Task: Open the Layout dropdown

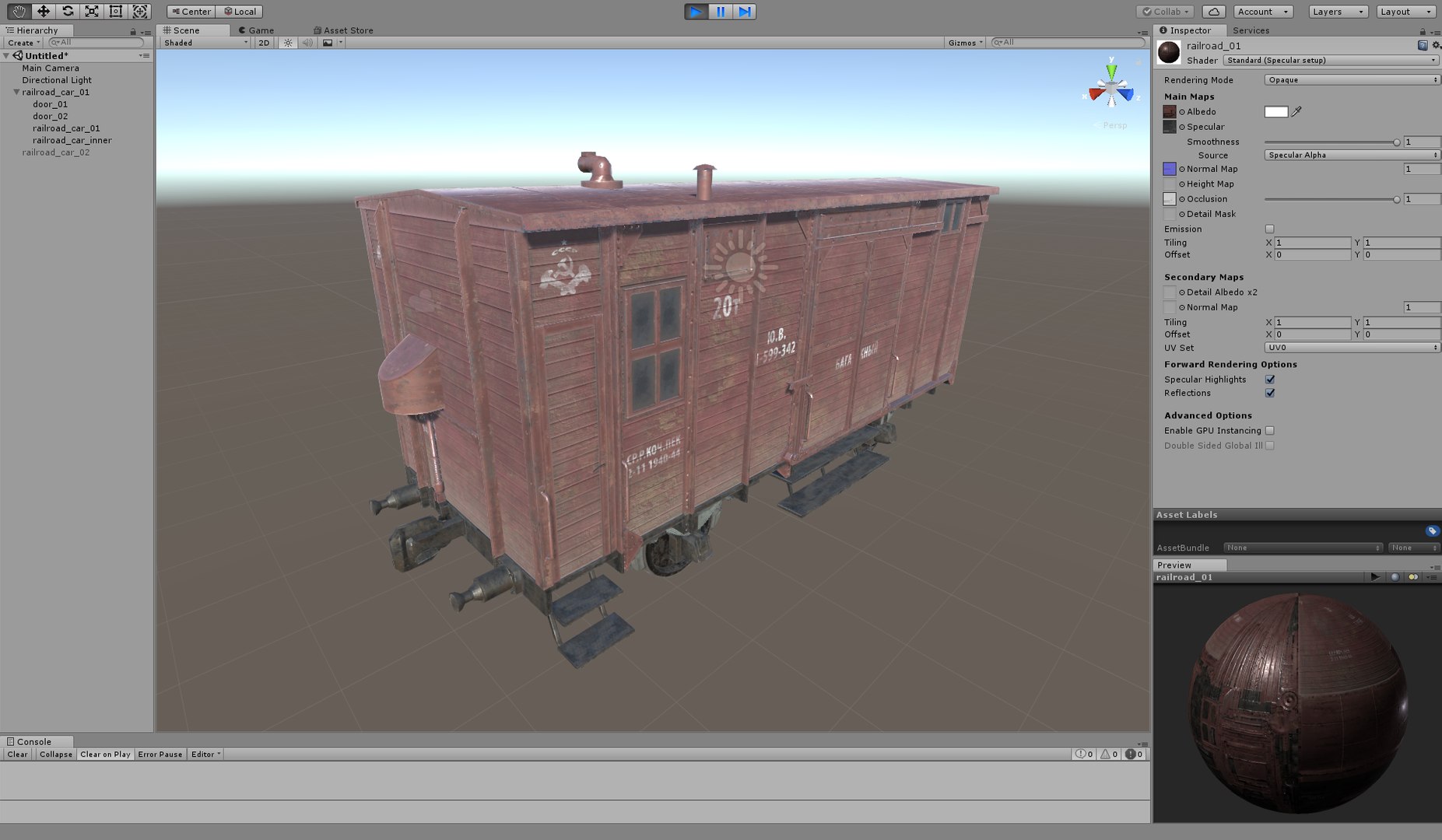Action: (1405, 12)
